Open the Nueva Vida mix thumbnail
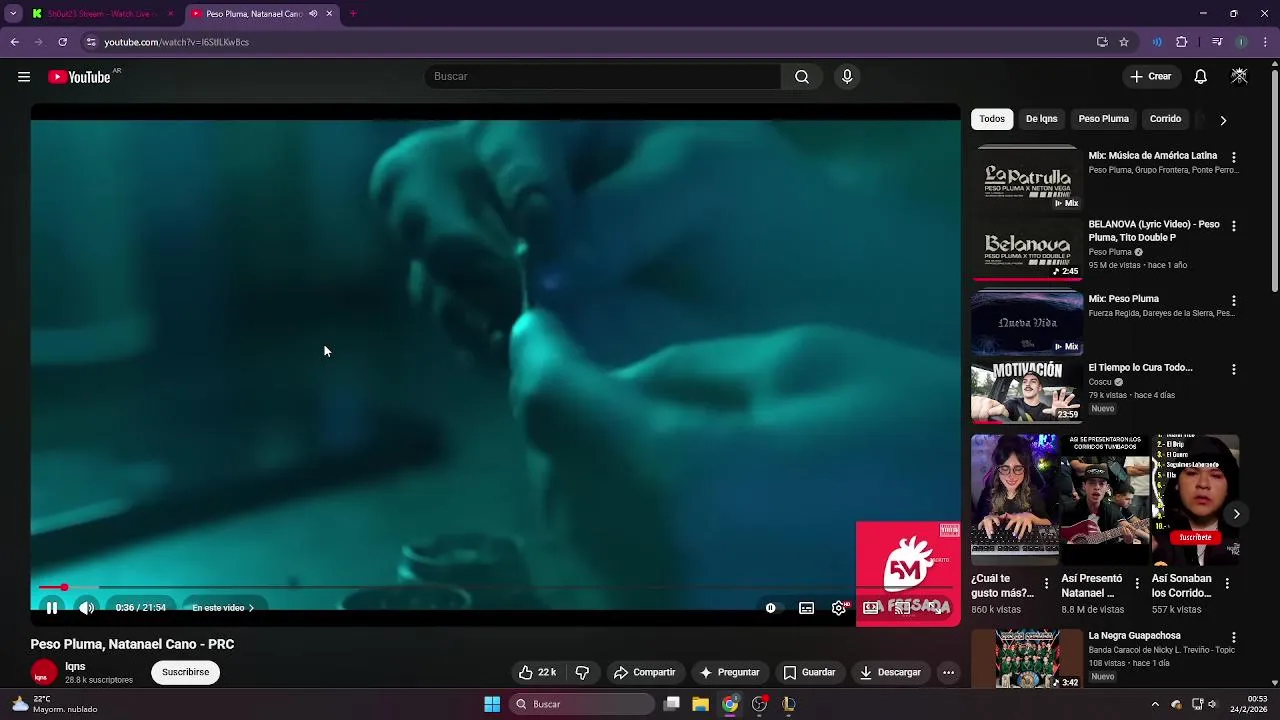Image resolution: width=1280 pixels, height=720 pixels. coord(1027,322)
